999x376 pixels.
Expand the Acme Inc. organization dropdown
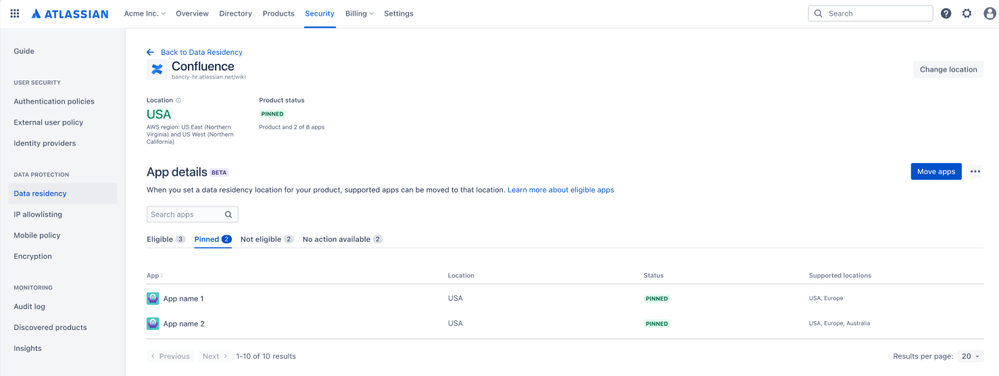(145, 13)
